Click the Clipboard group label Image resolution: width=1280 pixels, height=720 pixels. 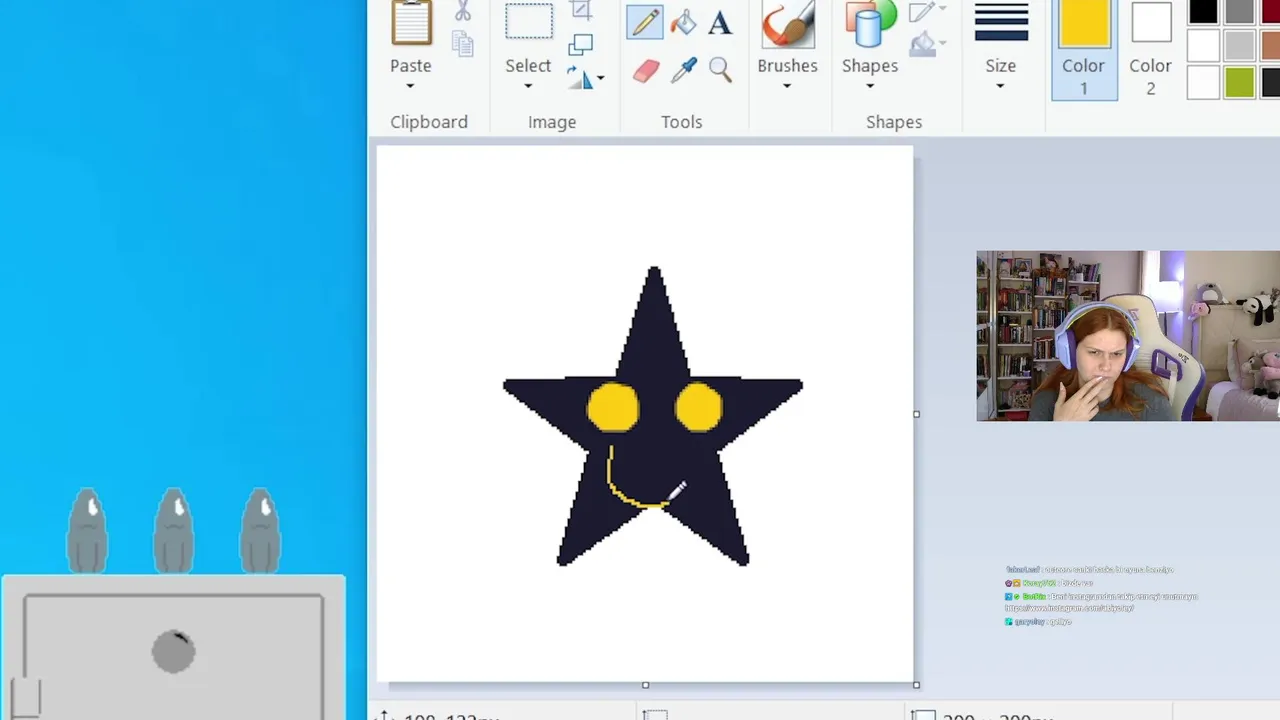tap(429, 122)
